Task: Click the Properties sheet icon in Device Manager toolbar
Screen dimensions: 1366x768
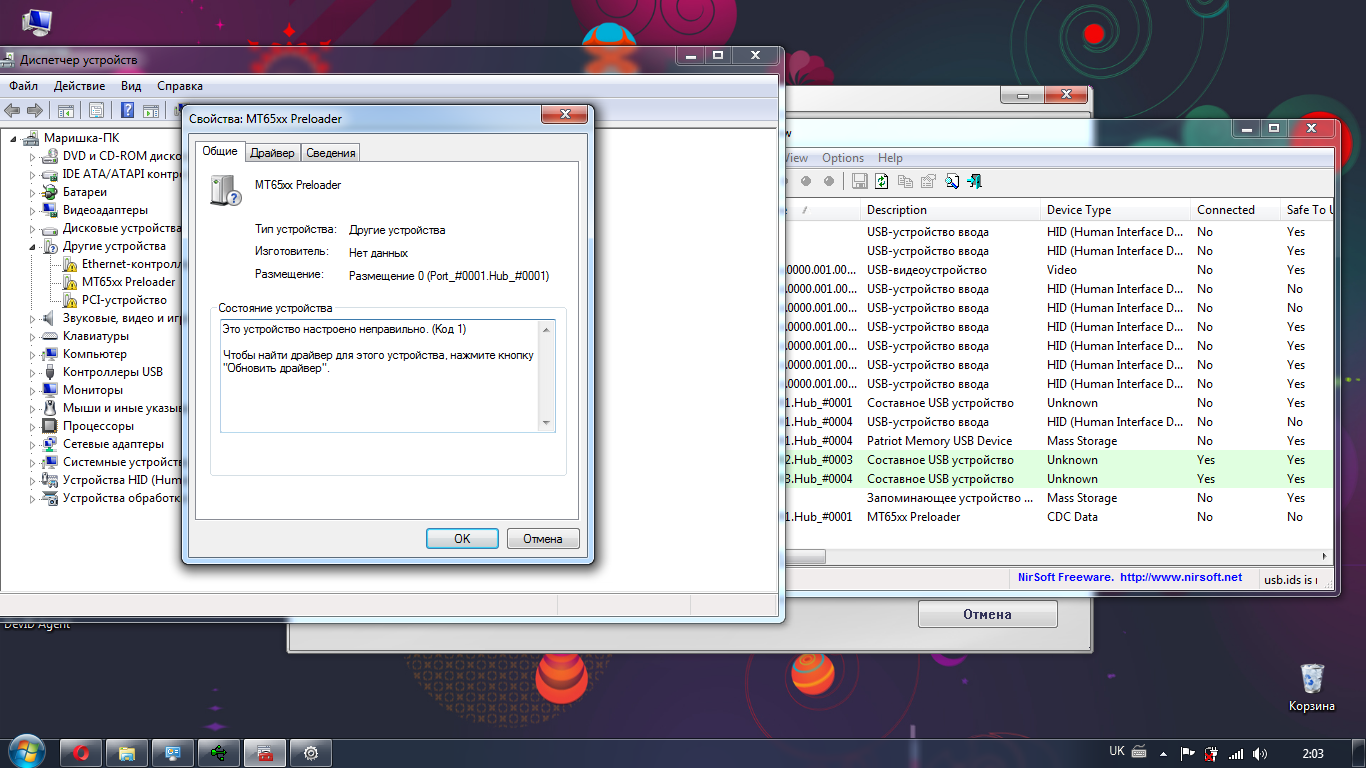Action: click(x=97, y=110)
